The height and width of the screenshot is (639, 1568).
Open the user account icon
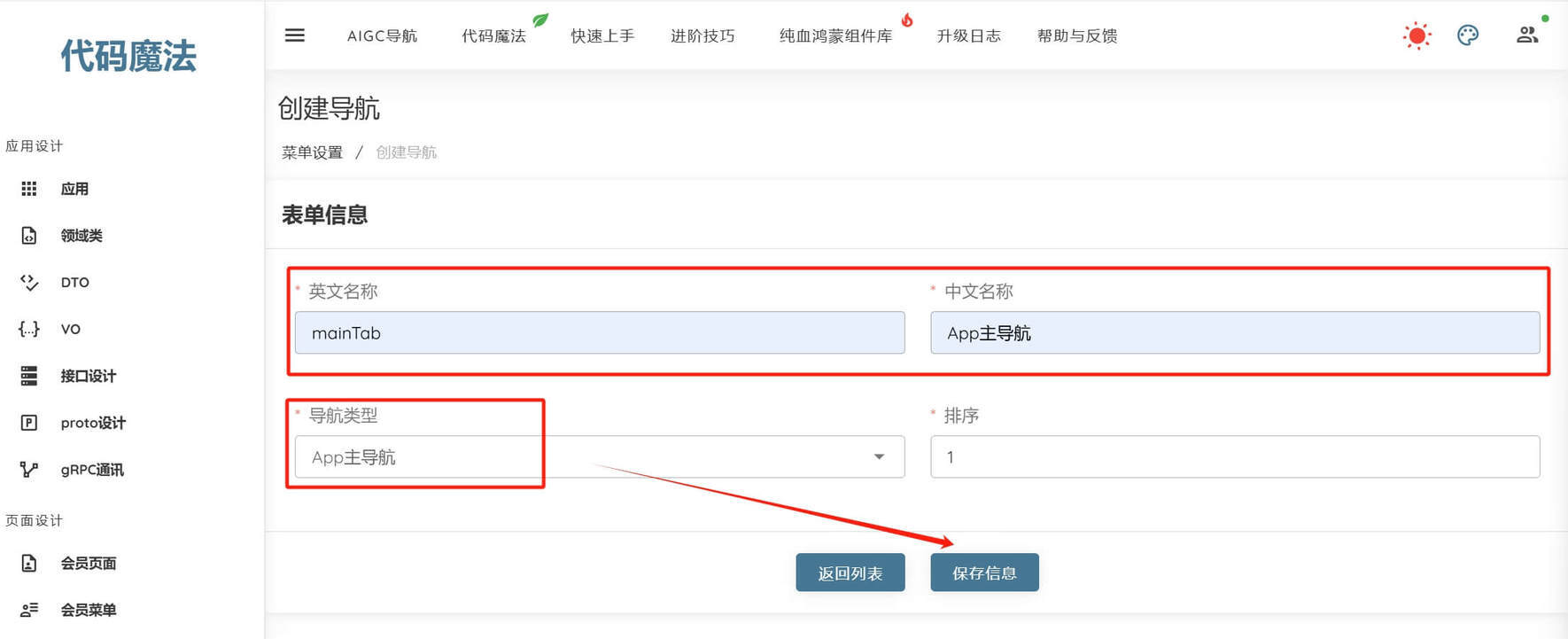click(1527, 35)
